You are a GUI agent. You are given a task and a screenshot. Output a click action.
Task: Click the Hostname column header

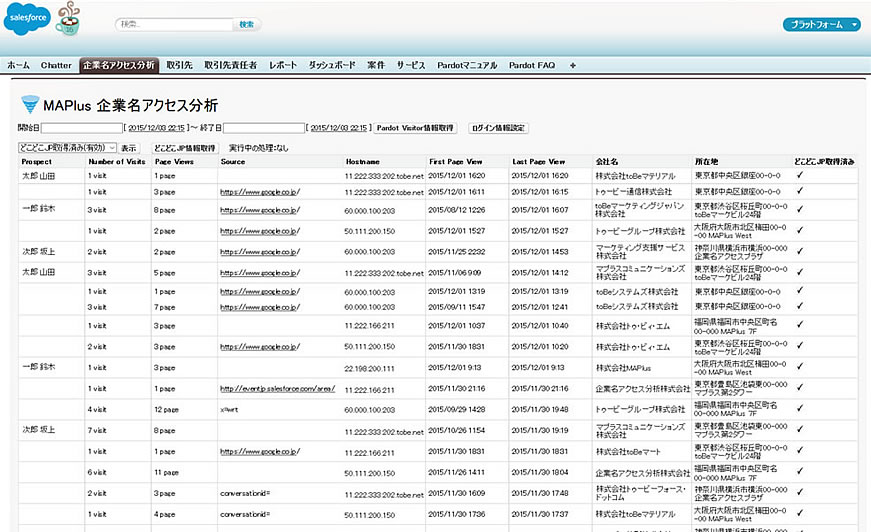pyautogui.click(x=363, y=162)
